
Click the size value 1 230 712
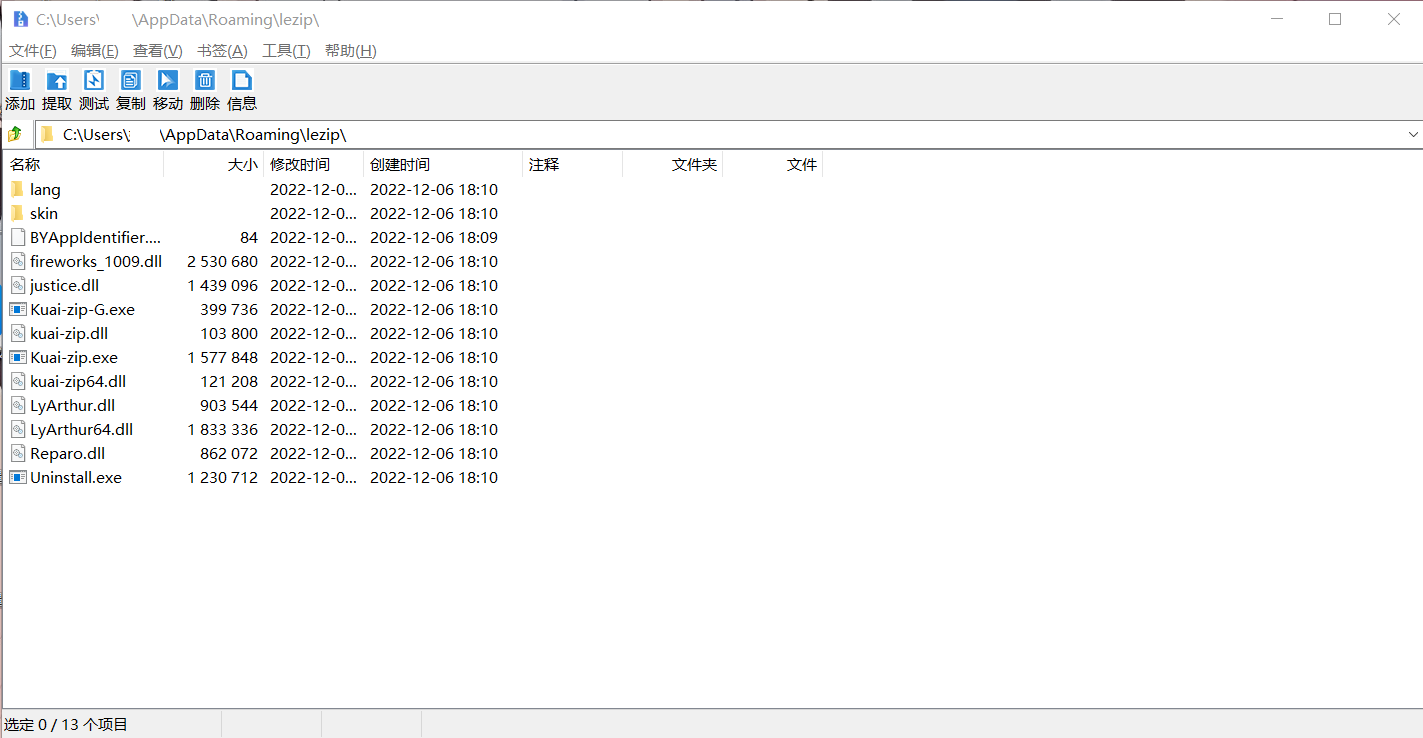pyautogui.click(x=222, y=477)
